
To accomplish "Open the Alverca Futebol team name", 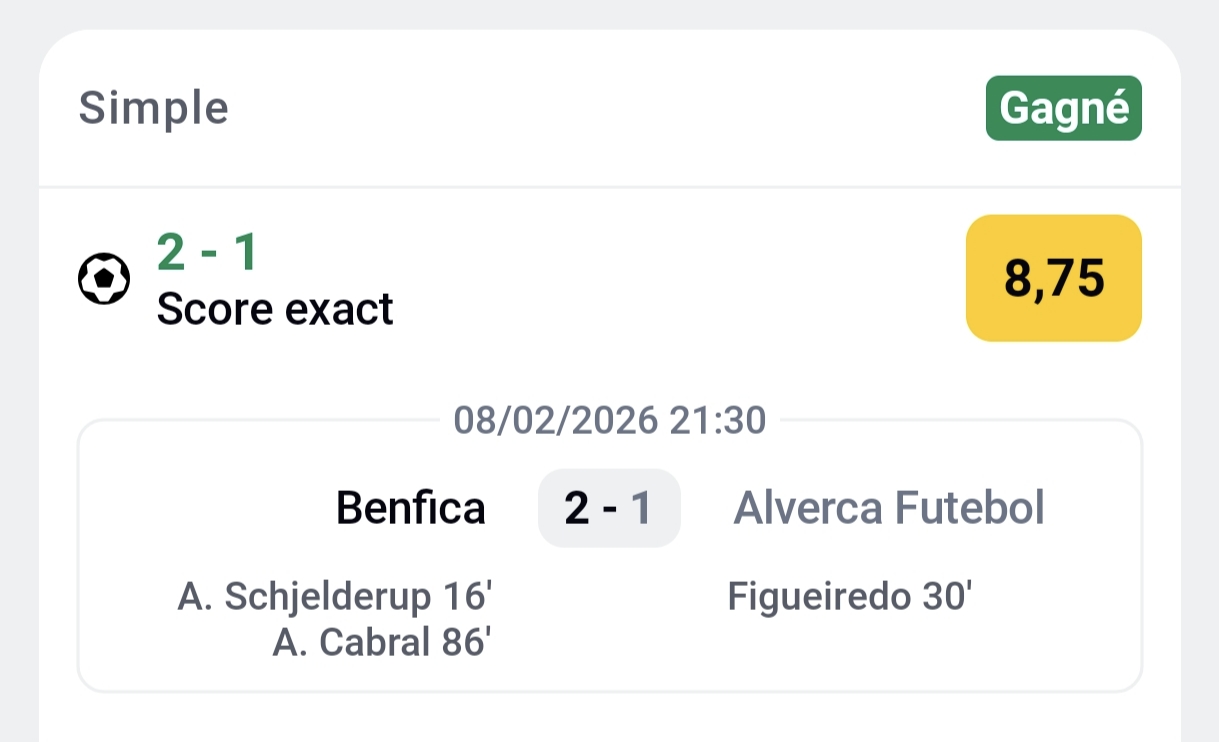I will pyautogui.click(x=889, y=508).
